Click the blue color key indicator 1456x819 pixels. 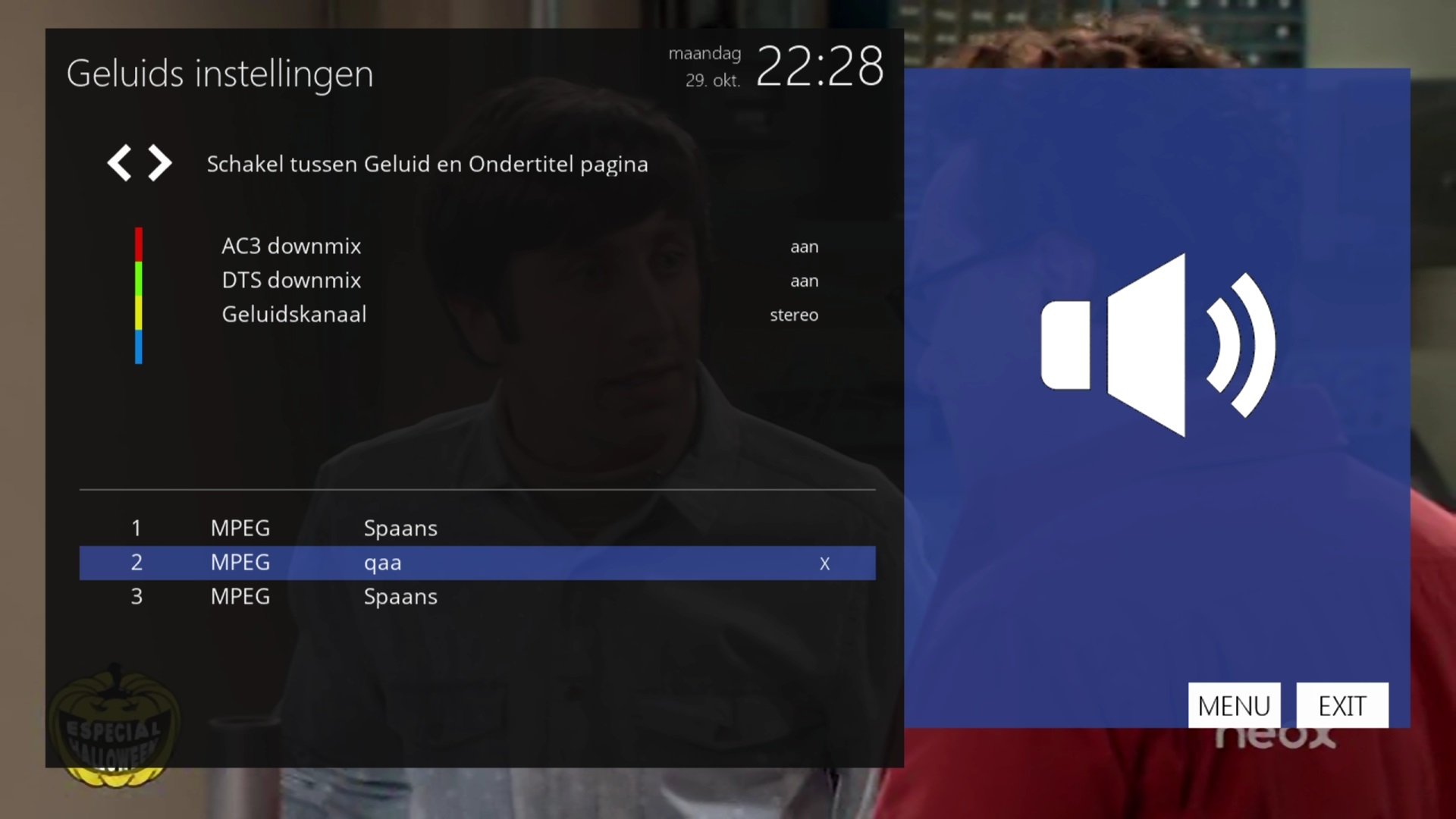click(139, 347)
